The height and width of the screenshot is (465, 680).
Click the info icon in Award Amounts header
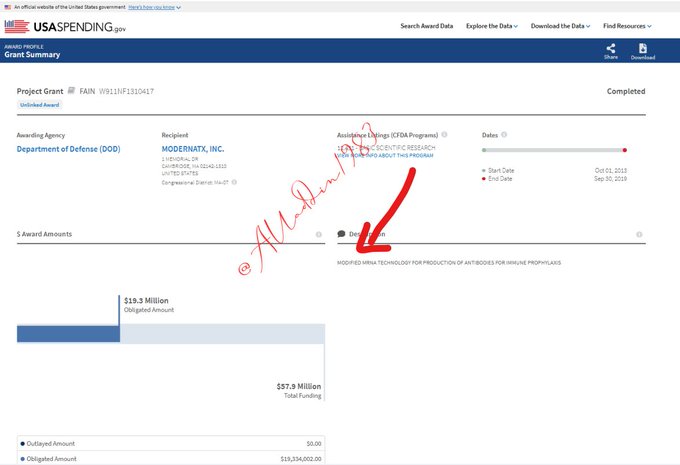319,234
